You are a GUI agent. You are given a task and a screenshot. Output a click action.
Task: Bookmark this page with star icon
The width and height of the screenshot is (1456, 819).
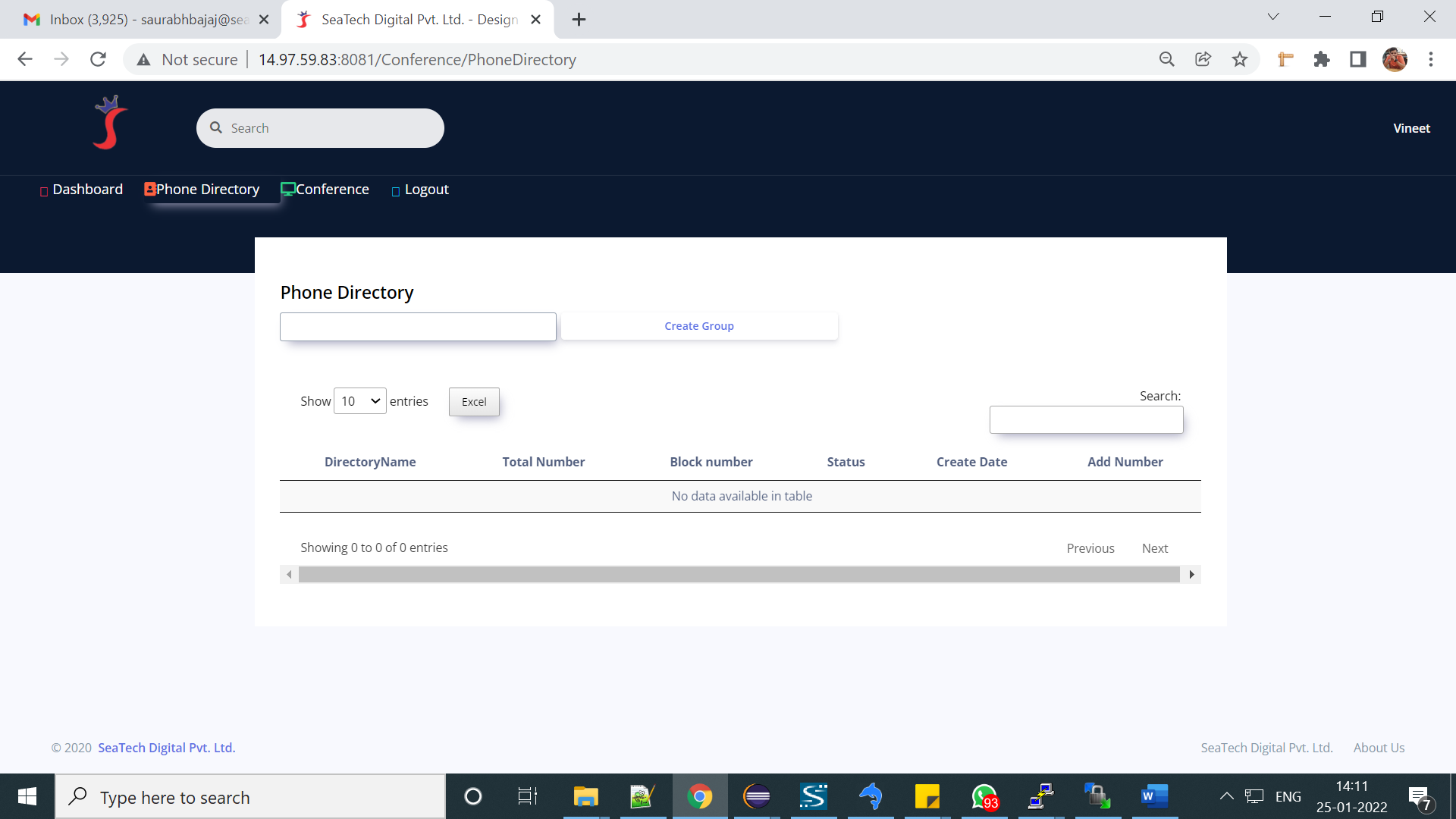tap(1240, 59)
